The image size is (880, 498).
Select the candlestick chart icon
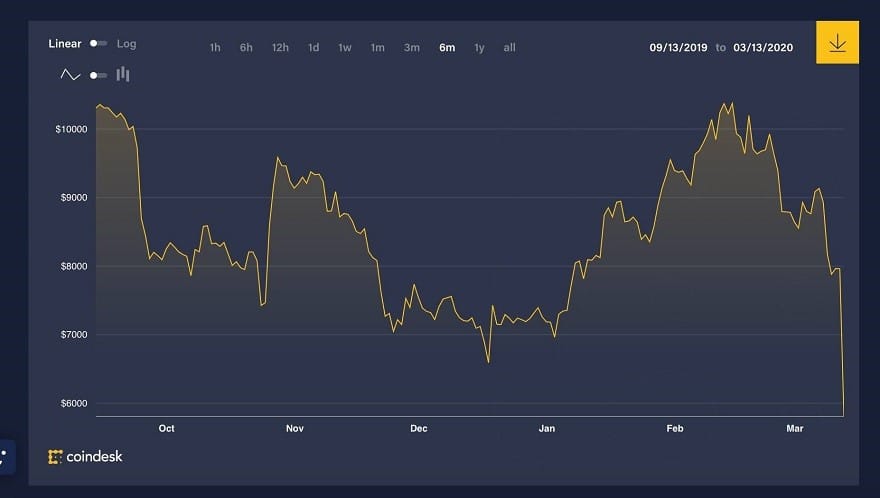tap(123, 74)
